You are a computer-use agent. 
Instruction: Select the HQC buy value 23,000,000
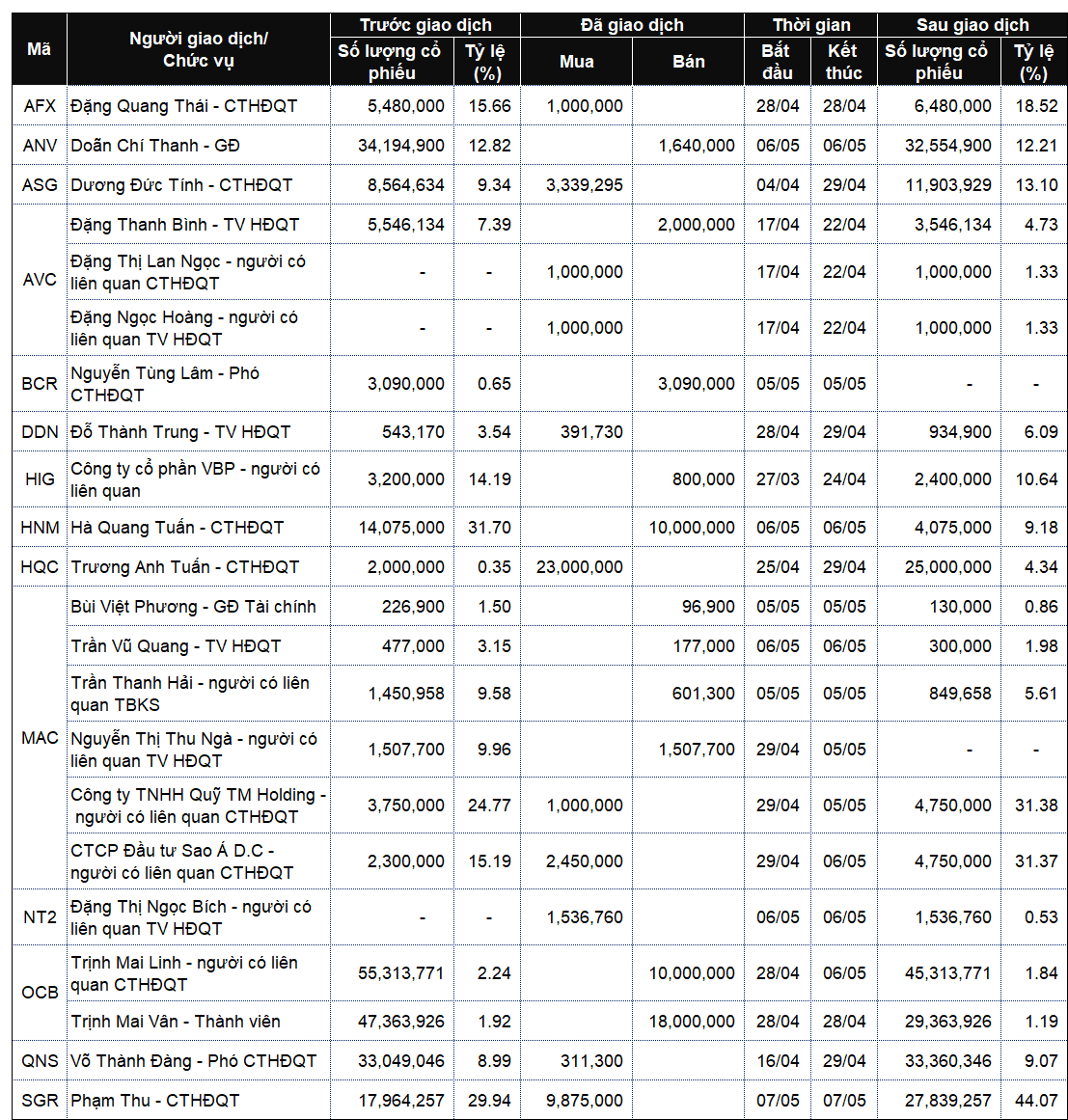580,567
